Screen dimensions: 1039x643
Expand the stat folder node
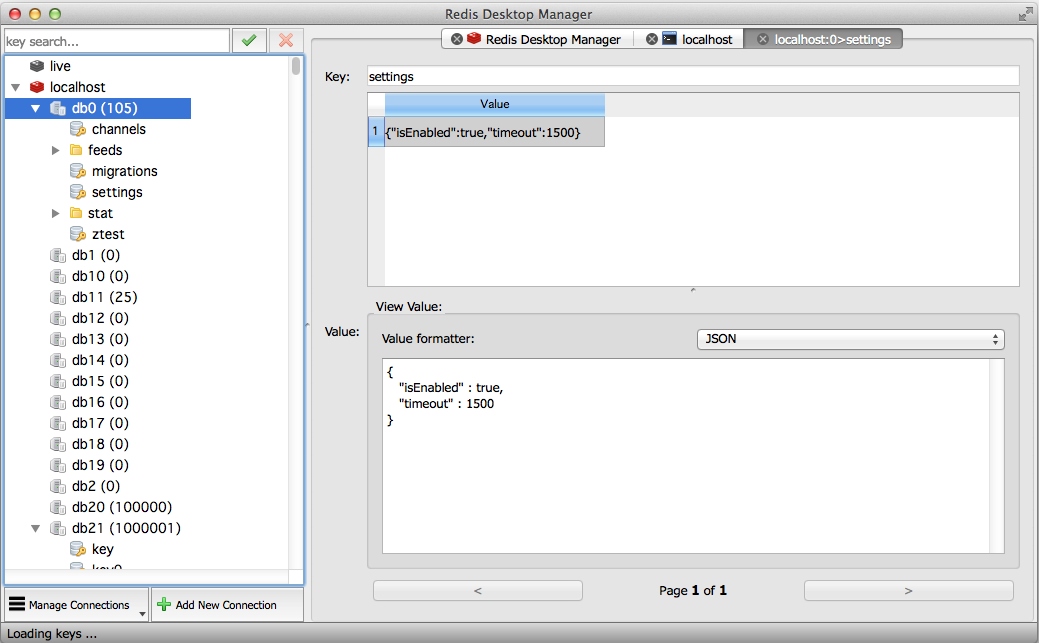pyautogui.click(x=56, y=213)
